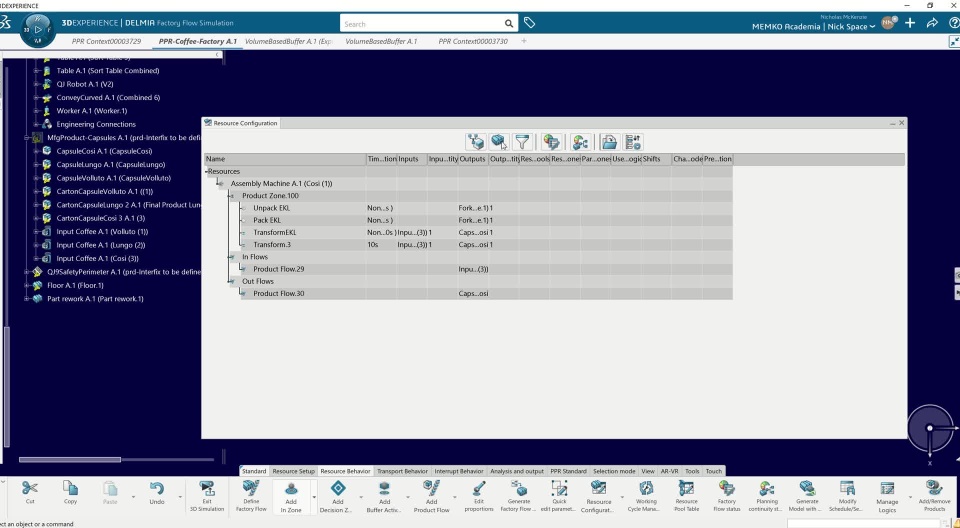The height and width of the screenshot is (528, 960).
Task: Click the Resource Configuration icon in the action bar
Action: (599, 488)
